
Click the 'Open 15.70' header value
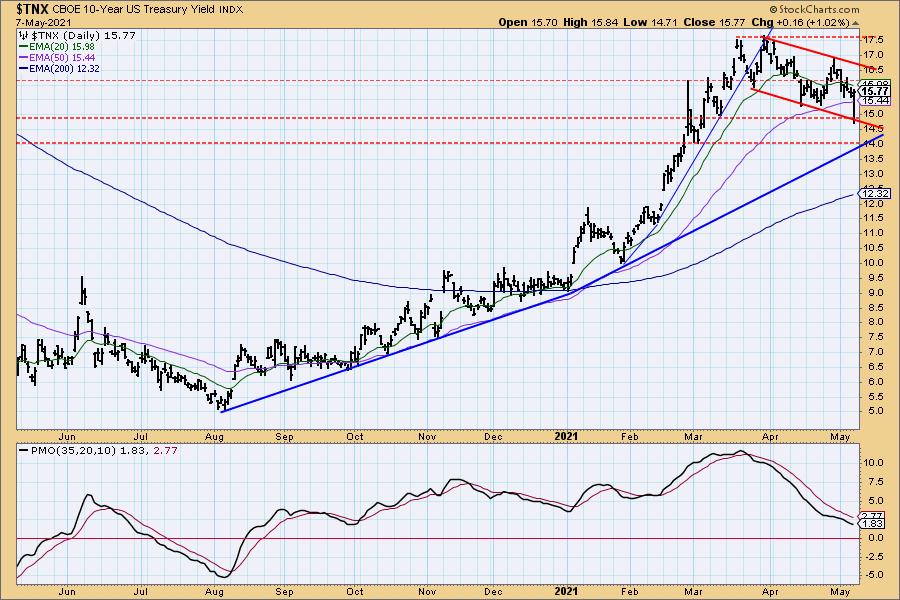529,22
